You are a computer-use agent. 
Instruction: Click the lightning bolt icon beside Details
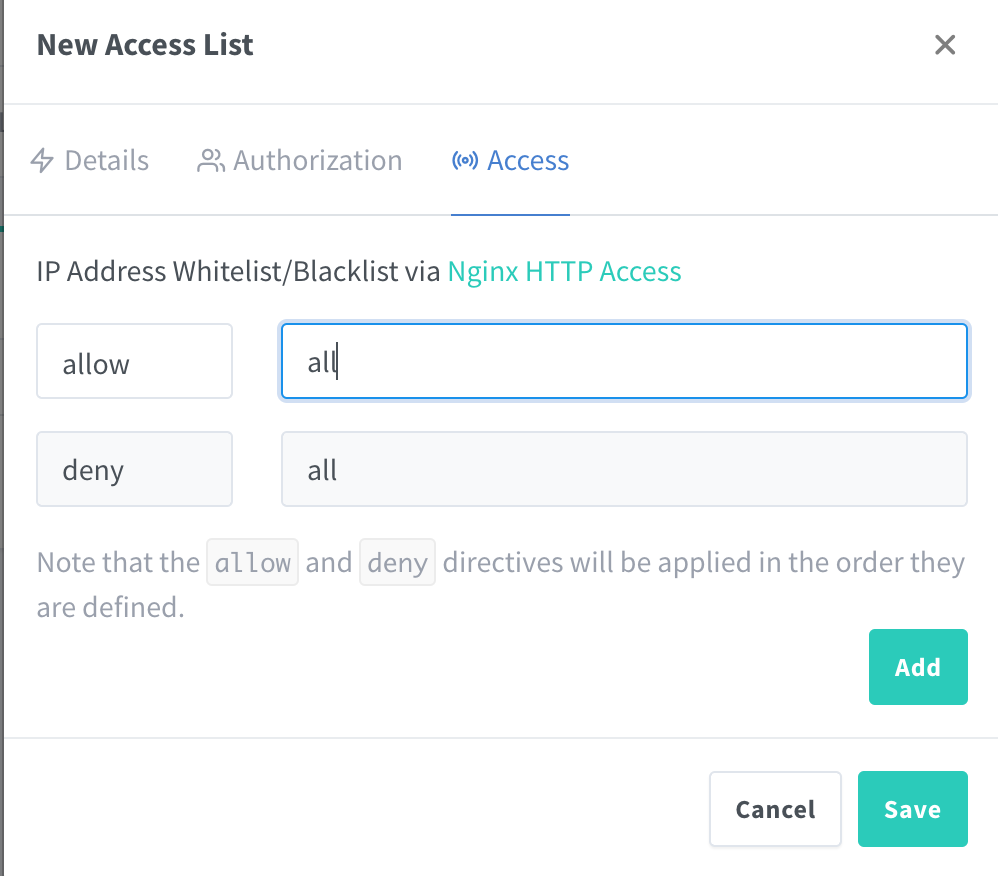(41, 159)
